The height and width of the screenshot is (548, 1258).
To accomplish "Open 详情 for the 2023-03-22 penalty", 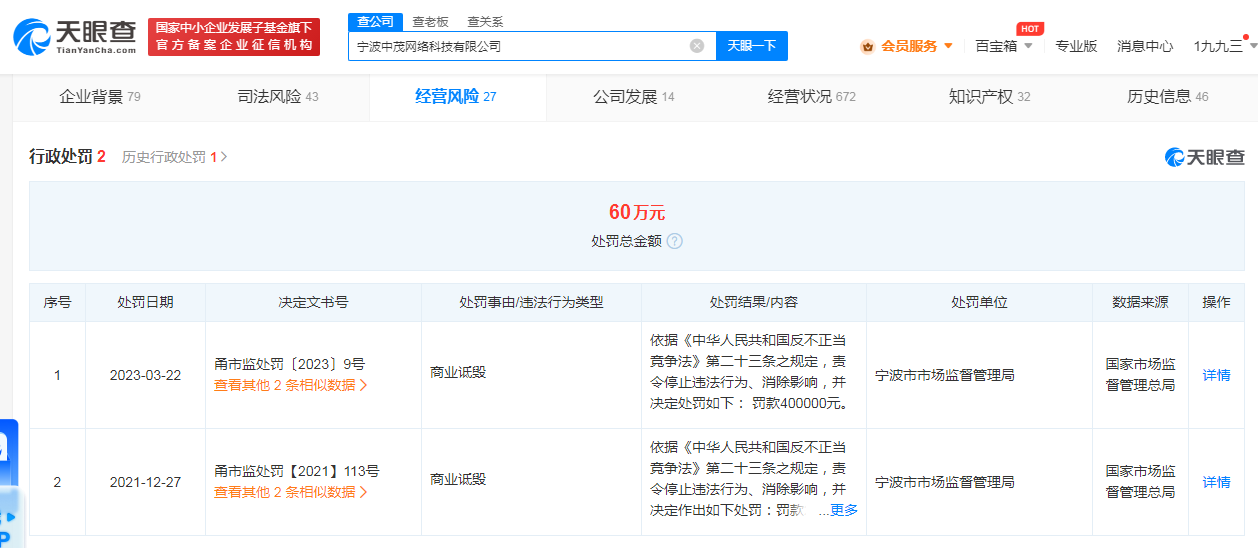I will point(1216,375).
